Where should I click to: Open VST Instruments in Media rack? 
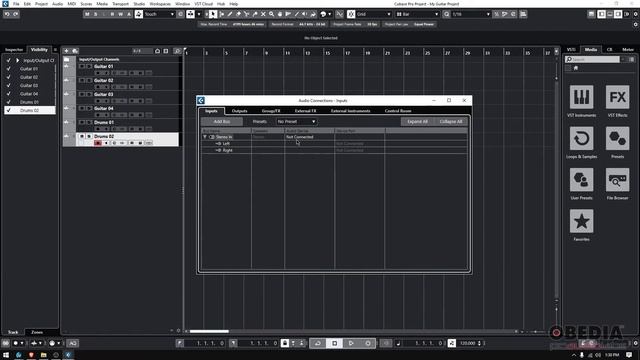click(x=581, y=97)
